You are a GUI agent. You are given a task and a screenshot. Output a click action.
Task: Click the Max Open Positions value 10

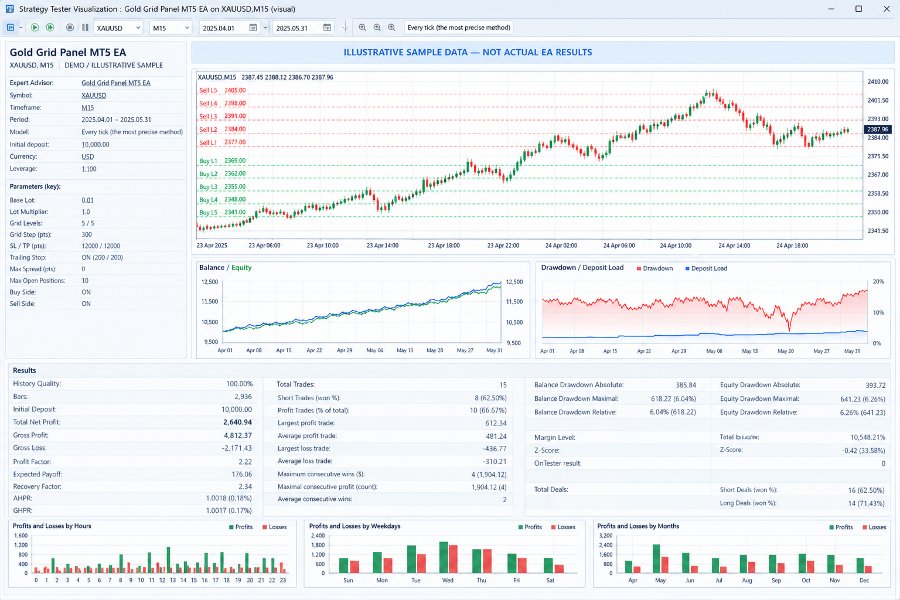85,281
